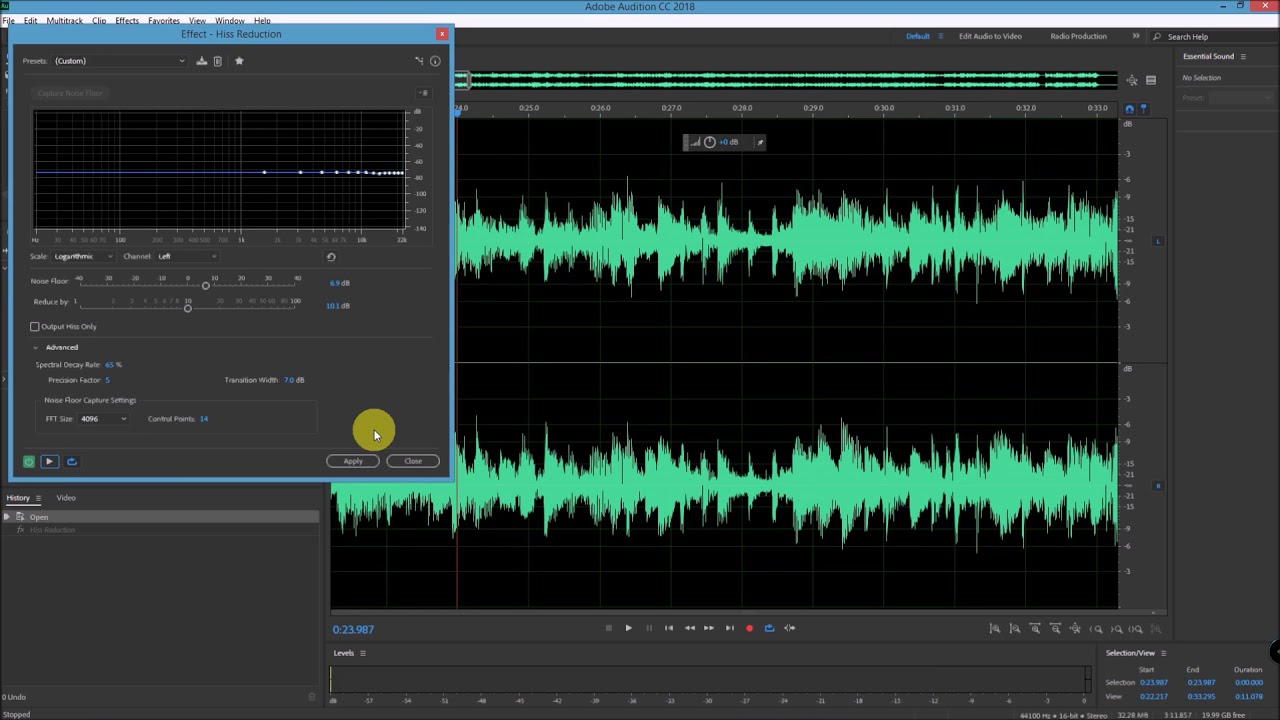Open the File menu
1280x720 pixels.
click(9, 20)
